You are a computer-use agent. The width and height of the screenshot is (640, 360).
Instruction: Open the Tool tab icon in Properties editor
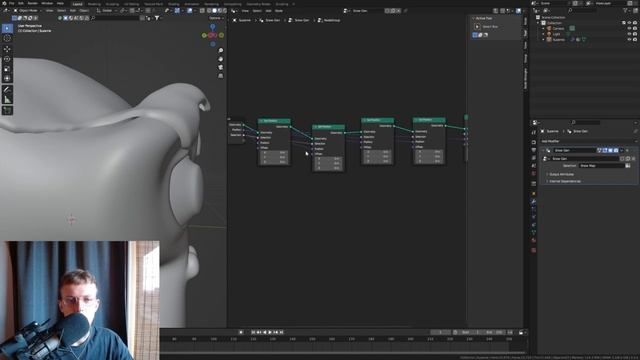pyautogui.click(x=533, y=132)
